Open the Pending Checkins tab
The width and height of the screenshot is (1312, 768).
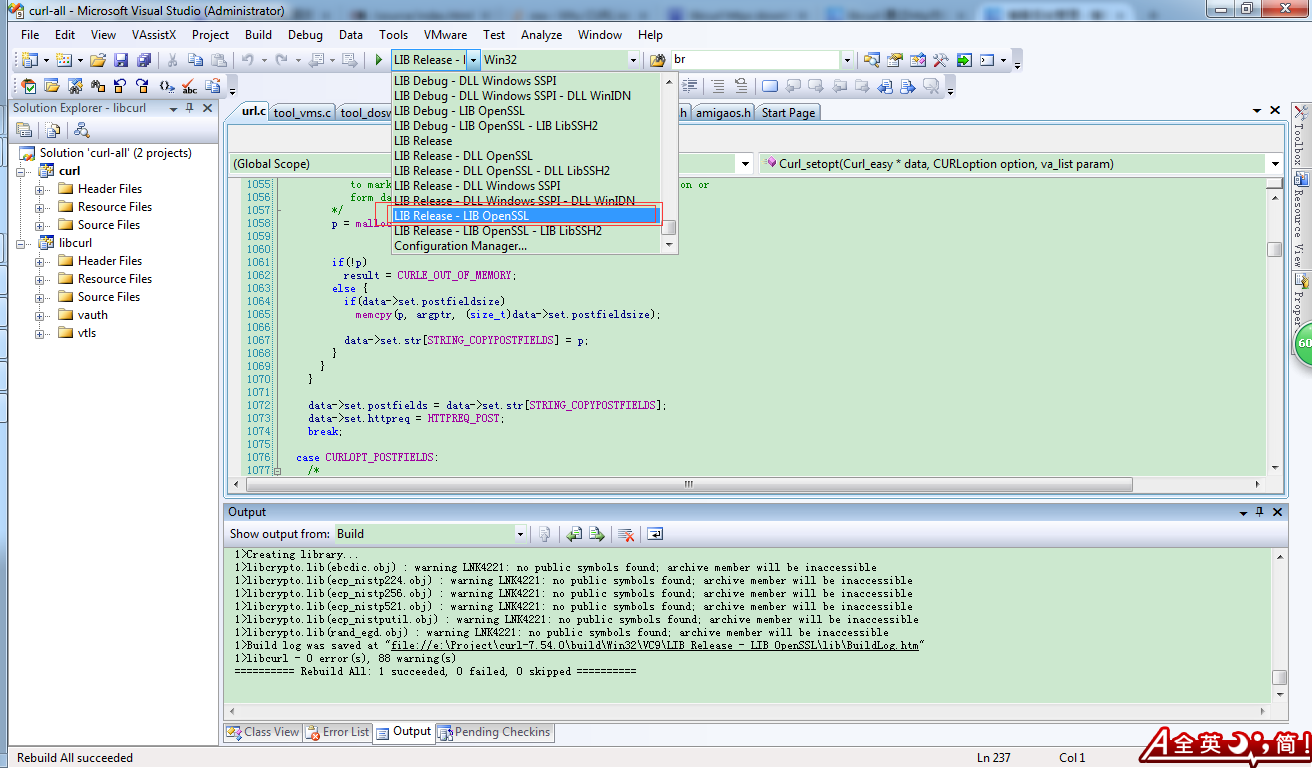point(494,732)
